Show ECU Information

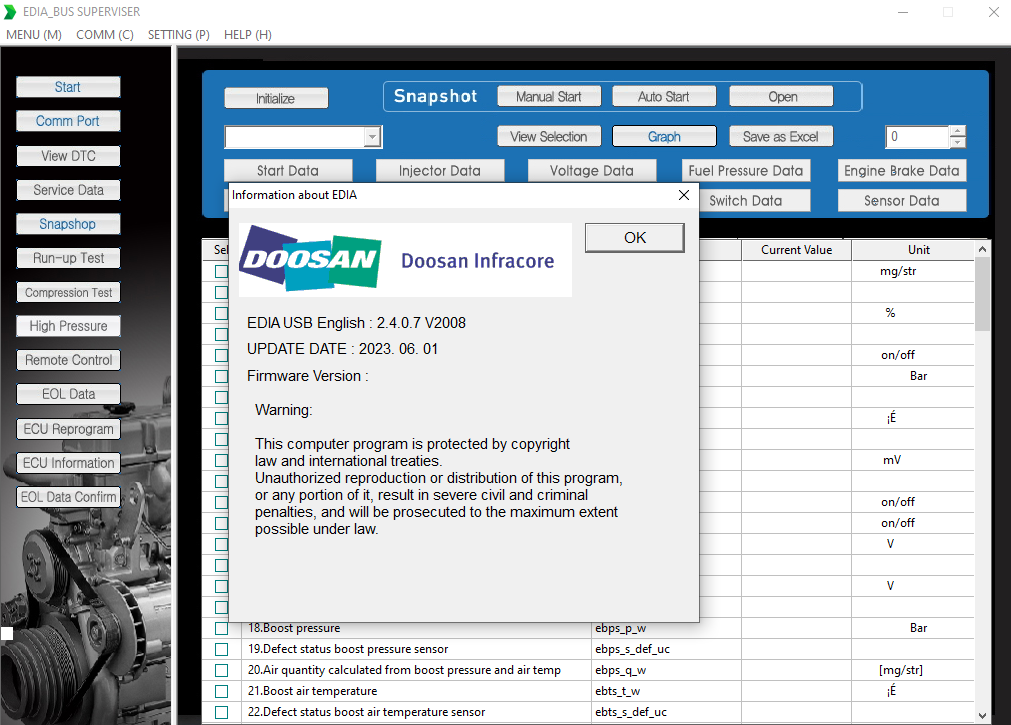pyautogui.click(x=68, y=463)
